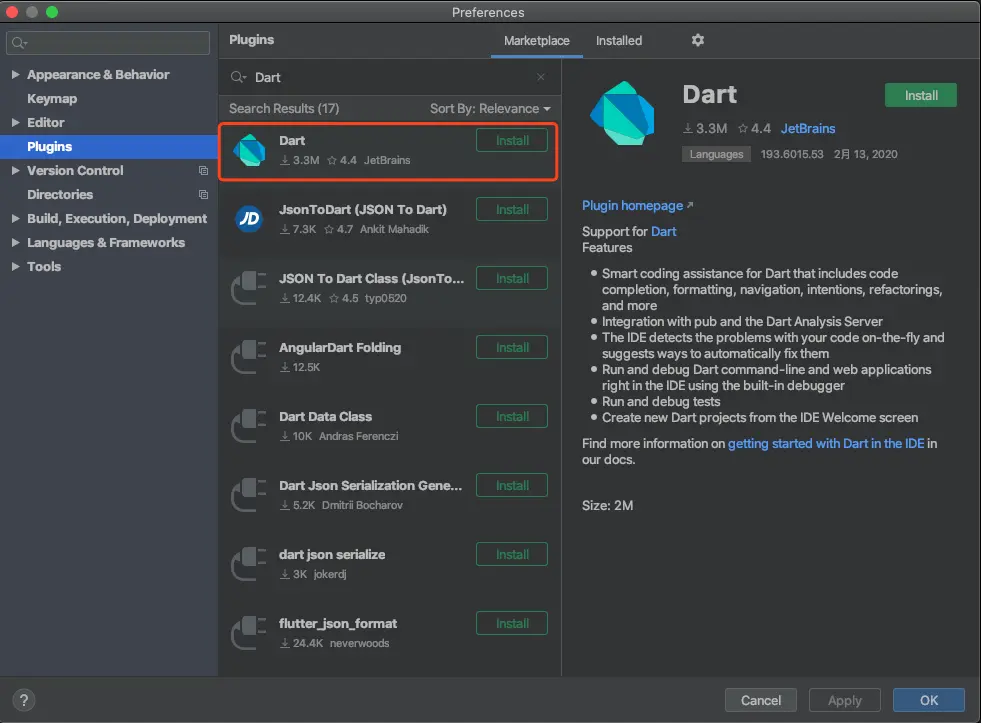The image size is (981, 723).
Task: Select Directories in settings tree
Action: (x=60, y=195)
